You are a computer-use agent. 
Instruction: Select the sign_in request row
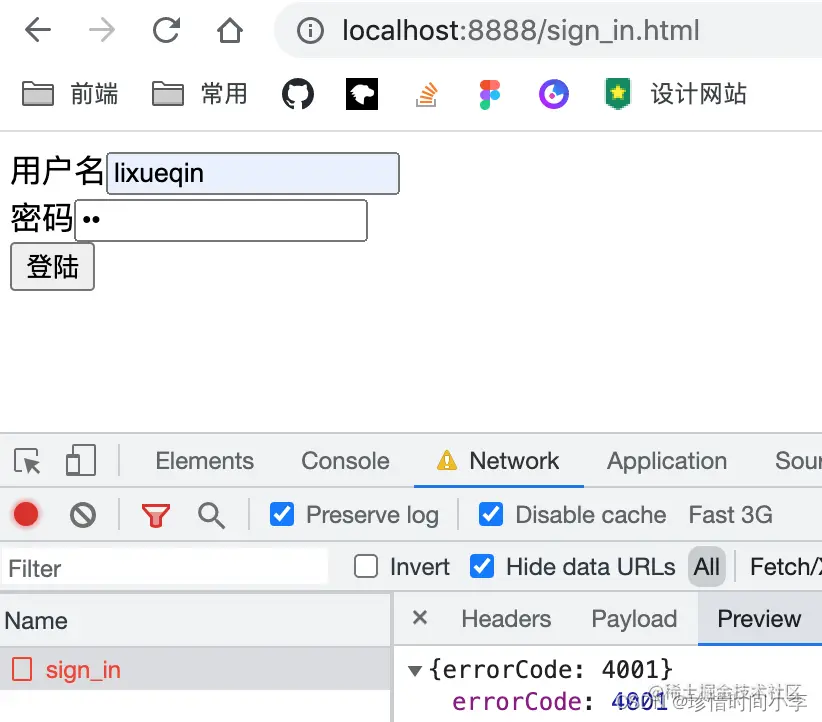coord(195,669)
